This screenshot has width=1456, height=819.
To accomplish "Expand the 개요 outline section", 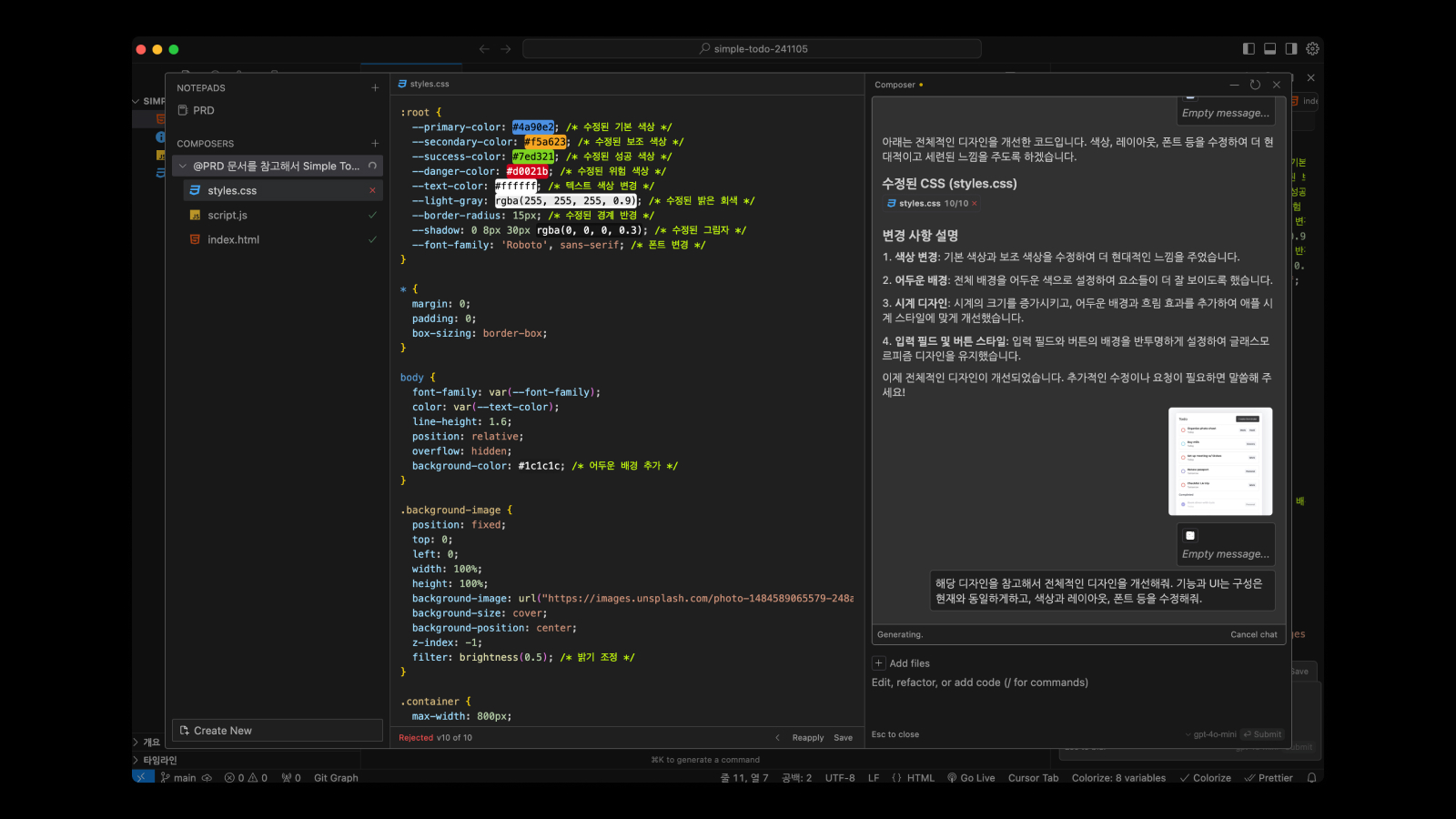I will [147, 743].
